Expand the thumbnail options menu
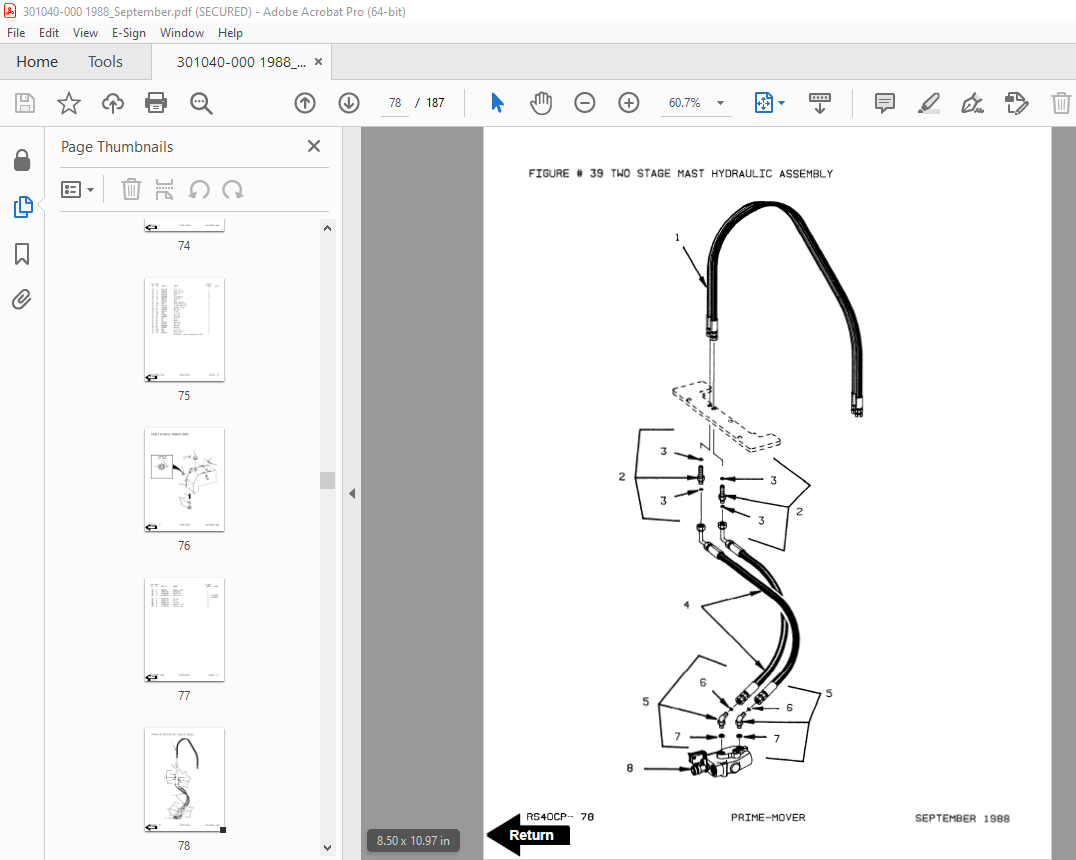Viewport: 1076px width, 860px height. click(78, 189)
